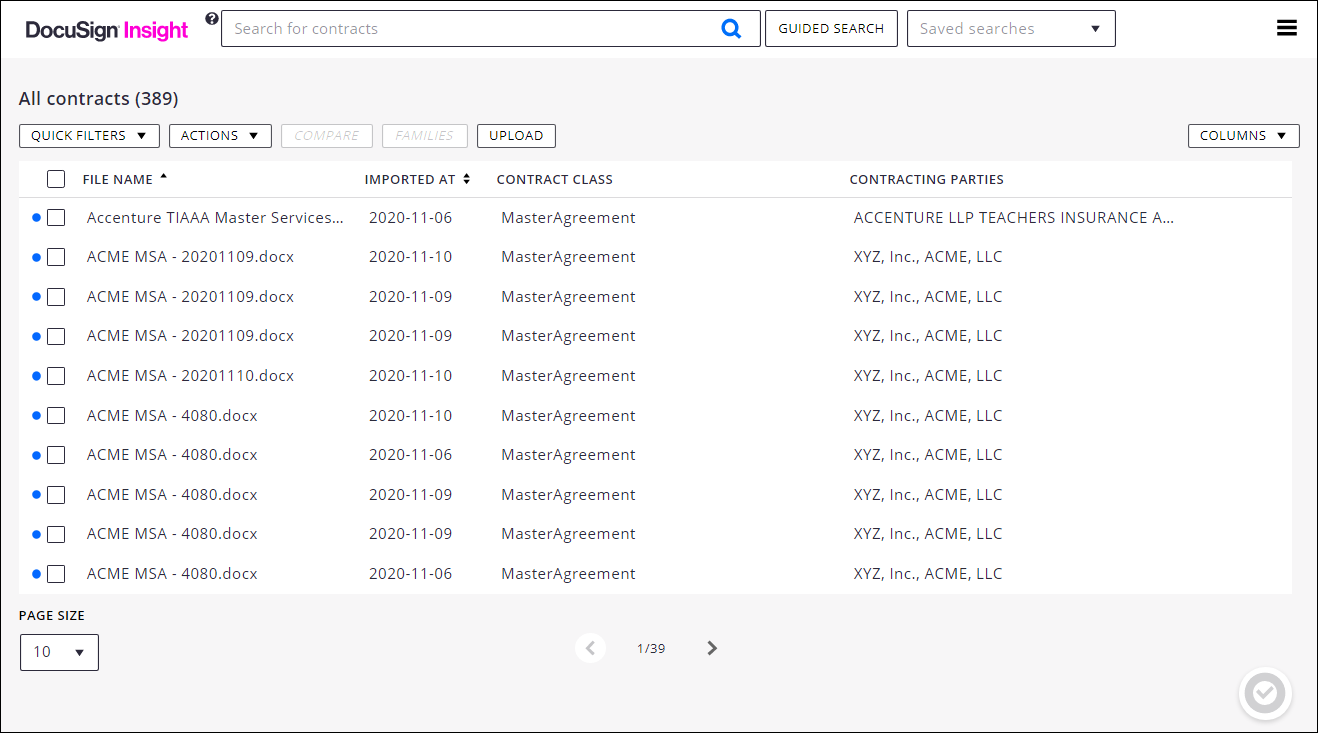Screen dimensions: 1318x733
Task: Open Accenture TIAAA Master Services contract
Action: tap(215, 217)
